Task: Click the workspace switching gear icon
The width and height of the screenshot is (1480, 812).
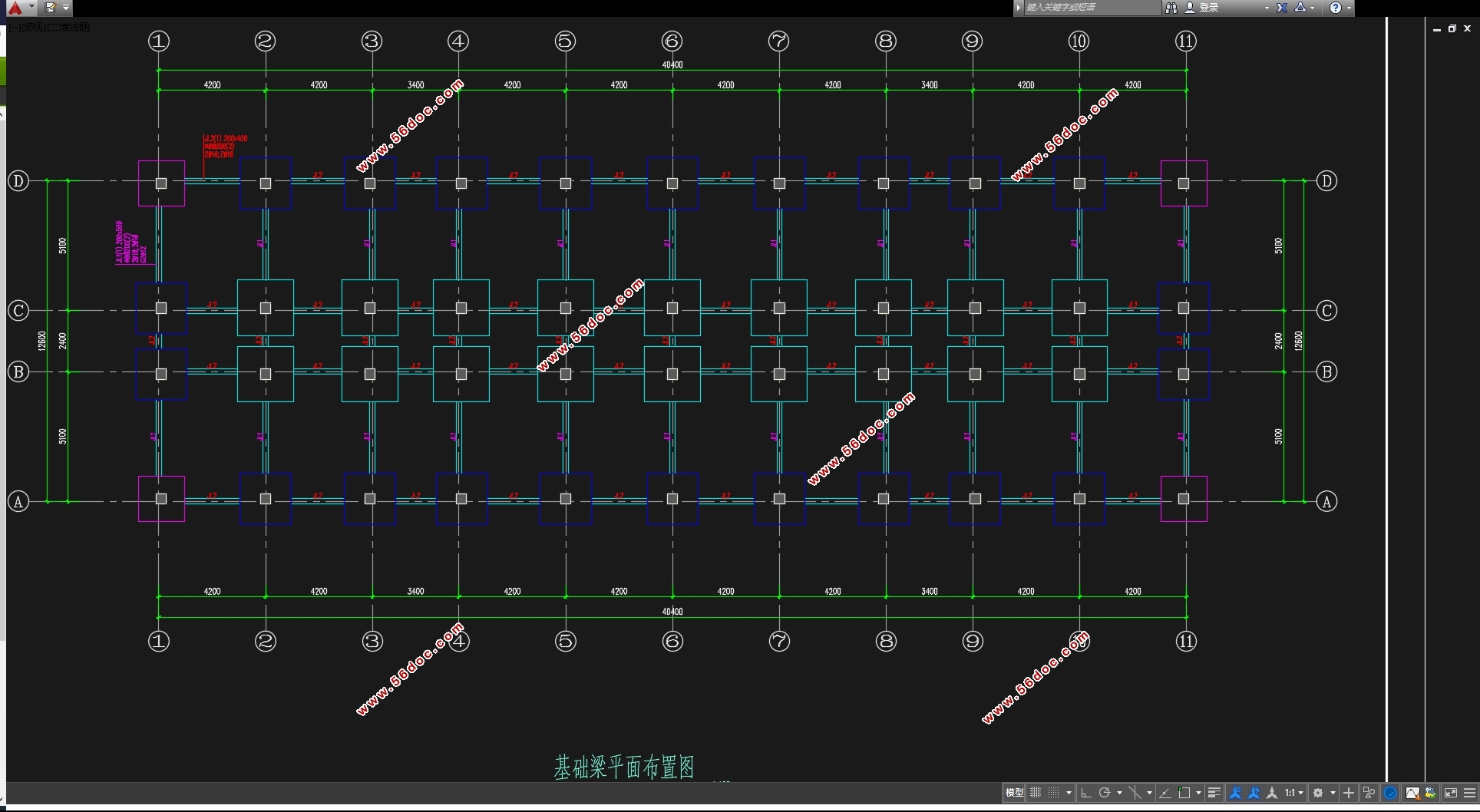Action: (1318, 793)
